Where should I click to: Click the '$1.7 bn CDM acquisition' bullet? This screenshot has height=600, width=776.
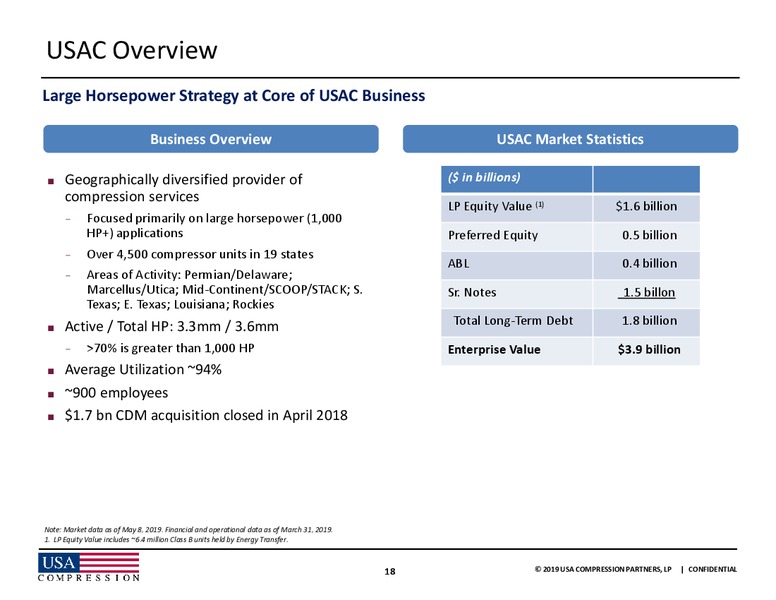[x=206, y=415]
